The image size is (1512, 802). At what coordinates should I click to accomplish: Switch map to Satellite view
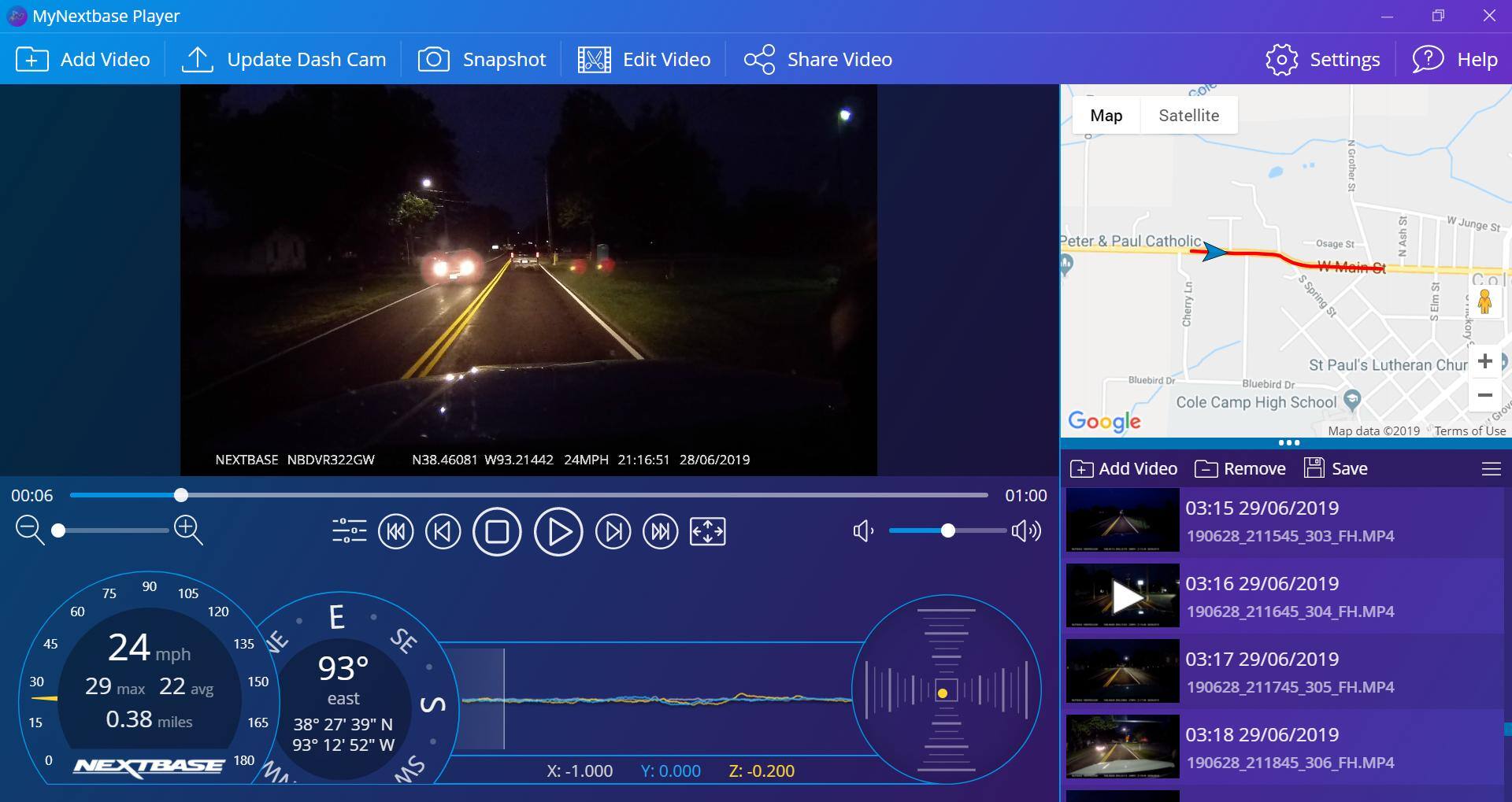click(1188, 116)
